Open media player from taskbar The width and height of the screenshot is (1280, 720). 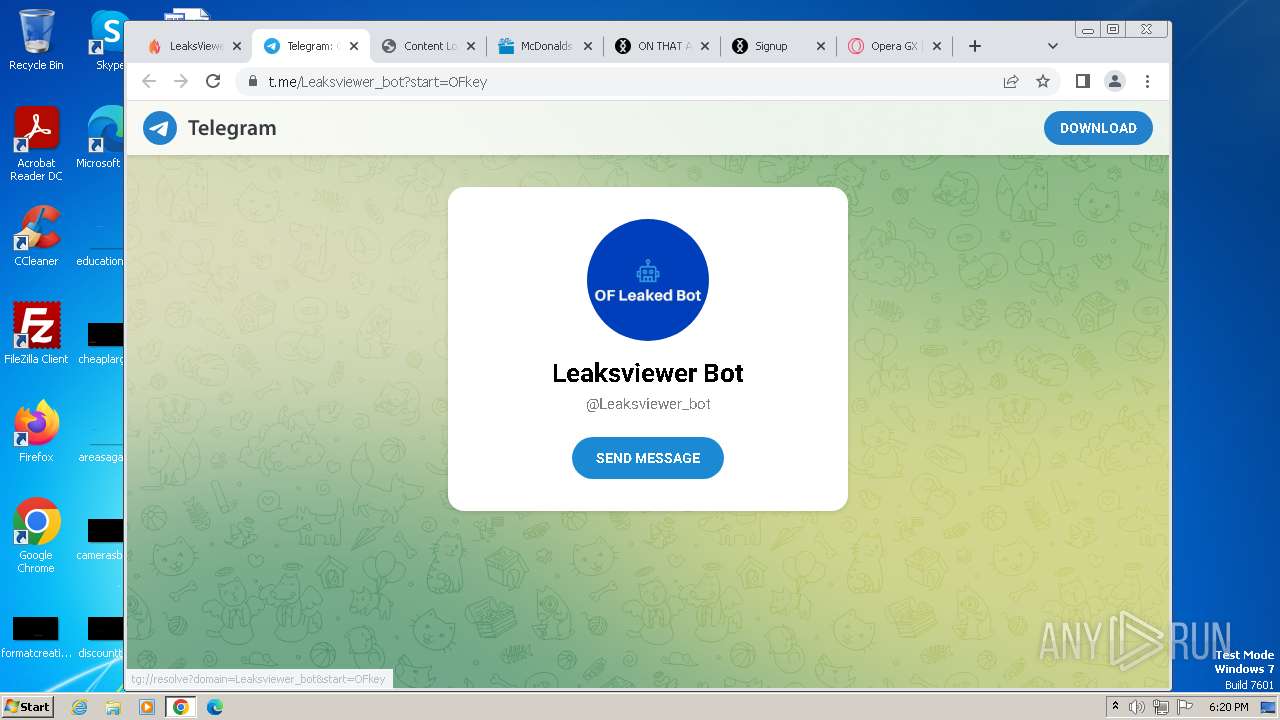tap(147, 707)
